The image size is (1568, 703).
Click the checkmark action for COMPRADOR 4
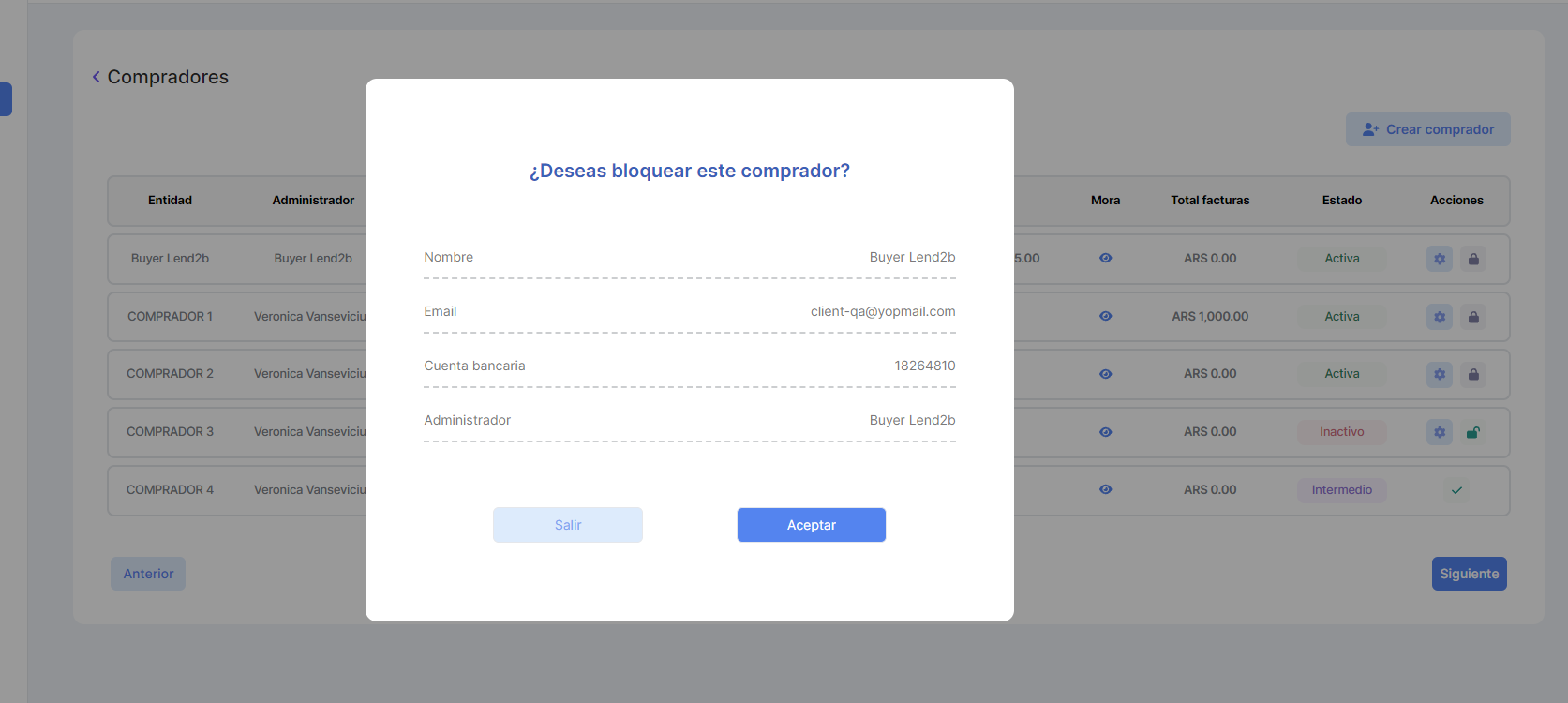1456,490
